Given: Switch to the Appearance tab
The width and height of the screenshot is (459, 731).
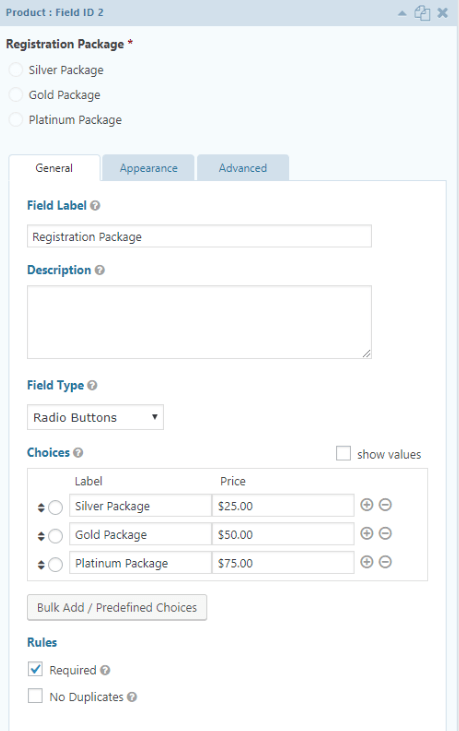Looking at the screenshot, I should pyautogui.click(x=149, y=168).
